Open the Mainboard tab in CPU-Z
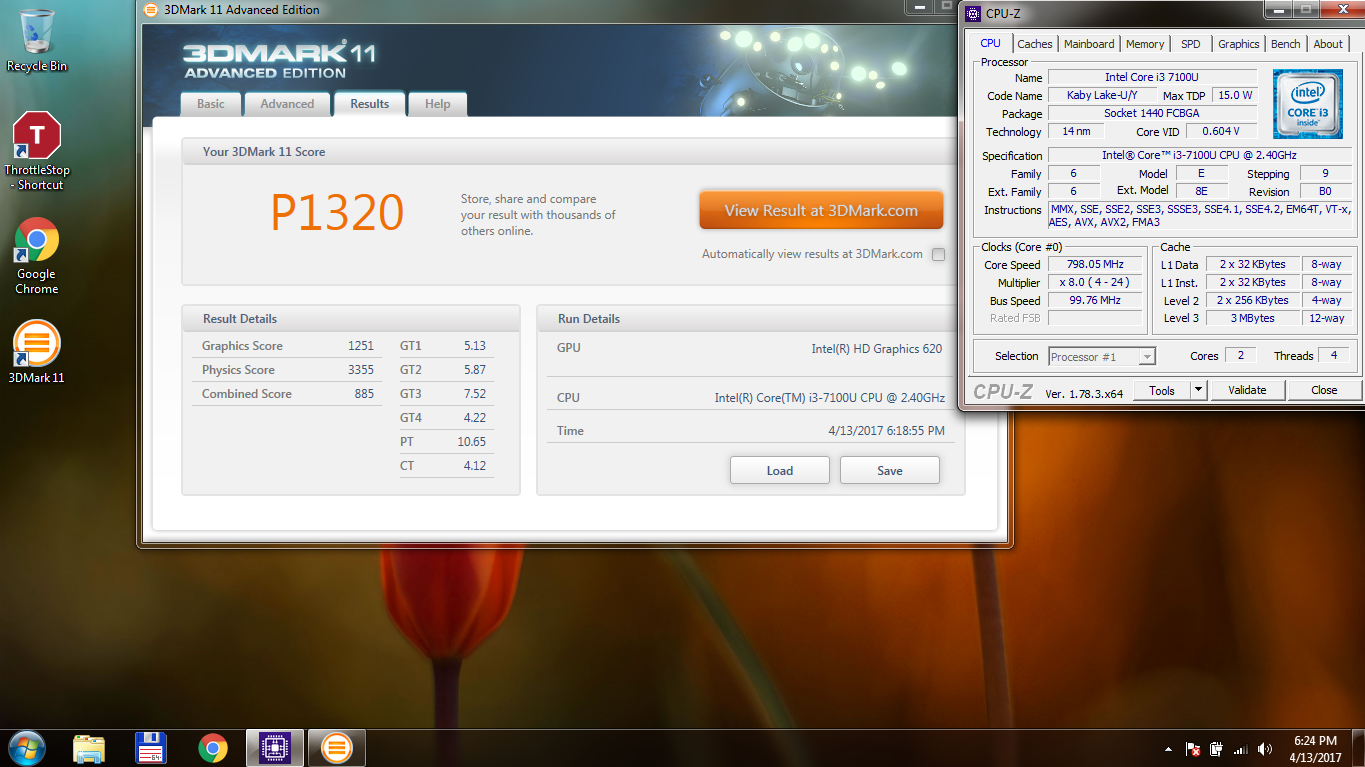This screenshot has width=1365, height=767. [x=1089, y=44]
